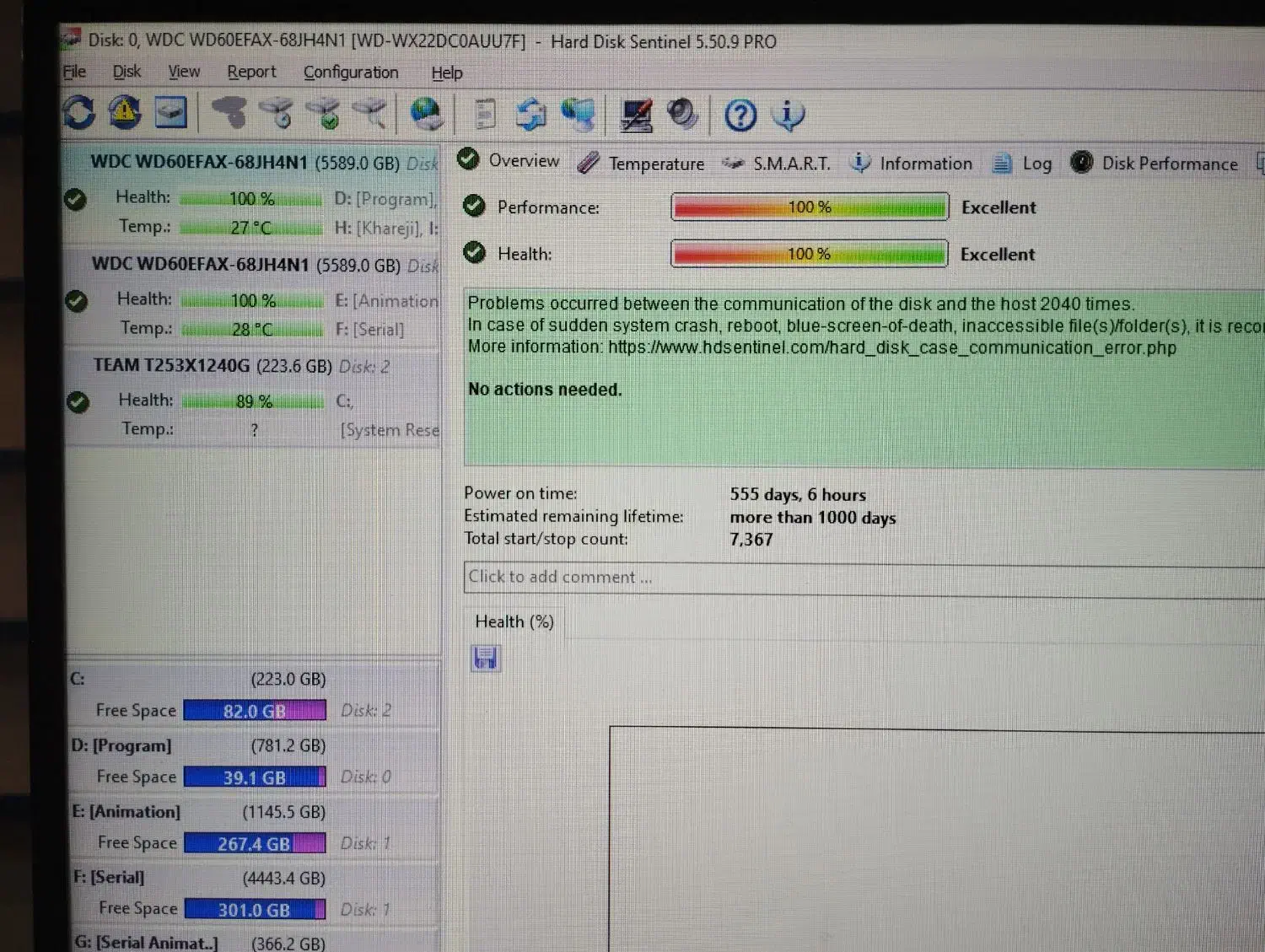The height and width of the screenshot is (952, 1265).
Task: Click the '7,367' start/stop count value
Action: 751,540
